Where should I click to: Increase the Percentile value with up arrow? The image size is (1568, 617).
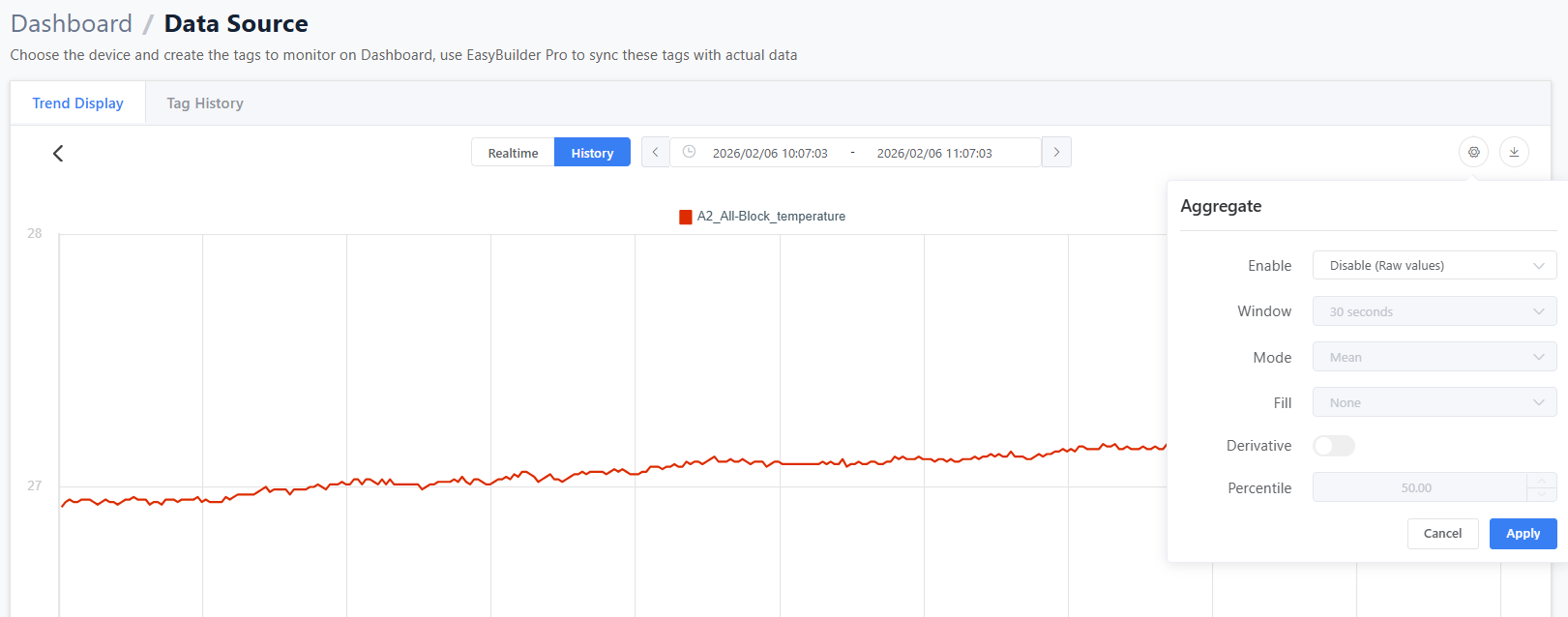pyautogui.click(x=1541, y=481)
